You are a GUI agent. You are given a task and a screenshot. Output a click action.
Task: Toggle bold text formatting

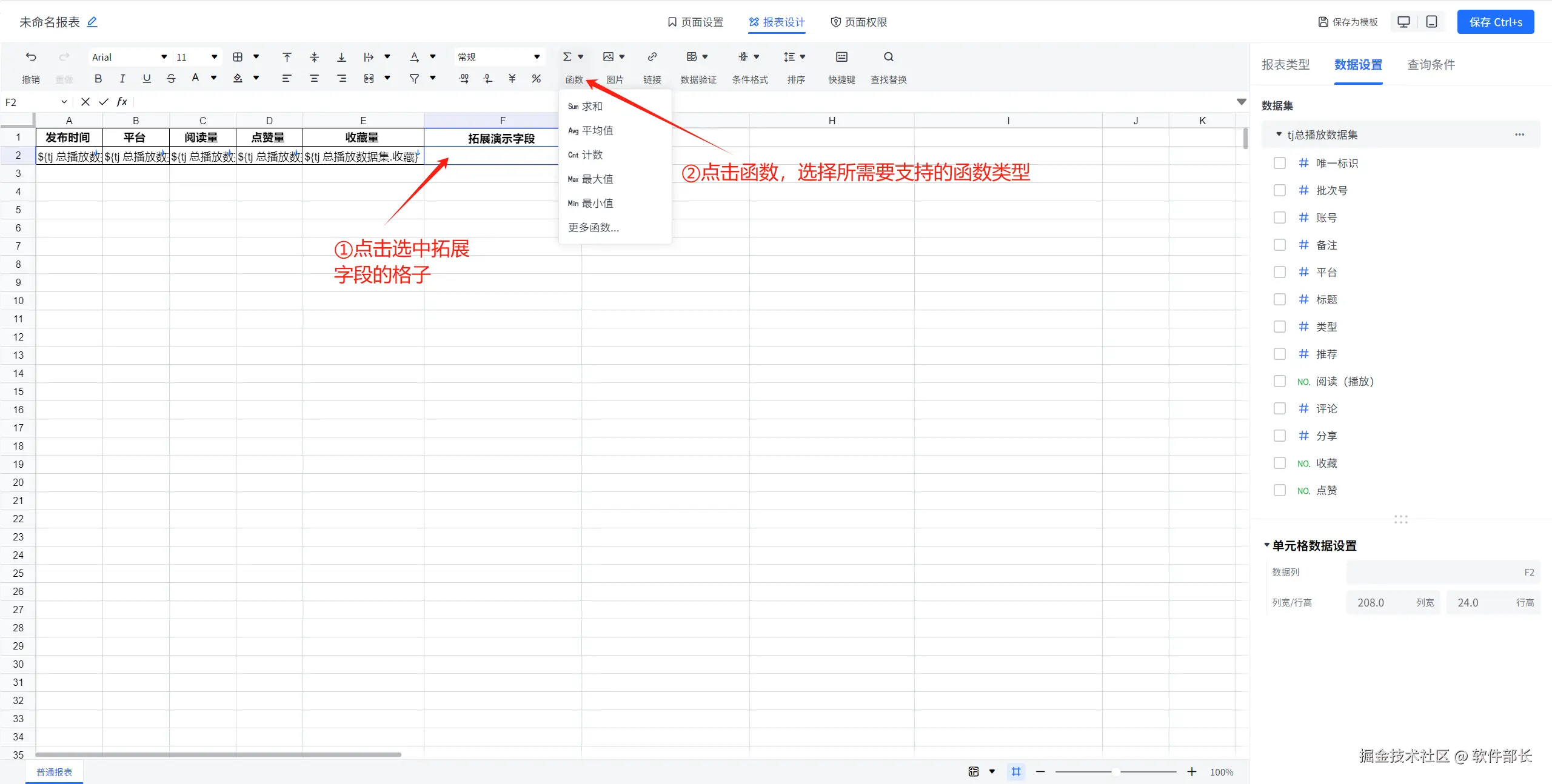coord(98,78)
